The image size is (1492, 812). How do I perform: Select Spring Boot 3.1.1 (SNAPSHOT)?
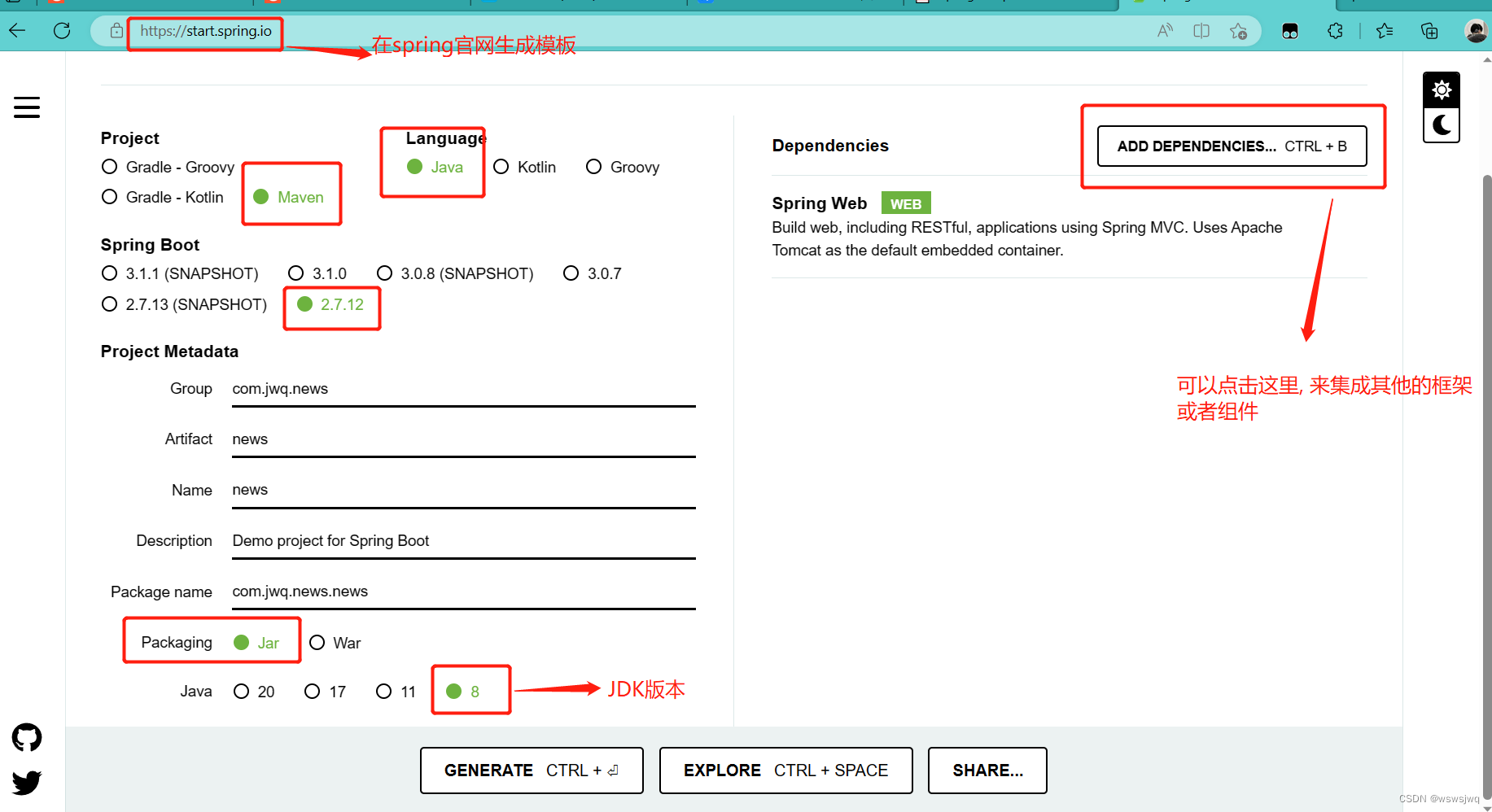tap(180, 273)
